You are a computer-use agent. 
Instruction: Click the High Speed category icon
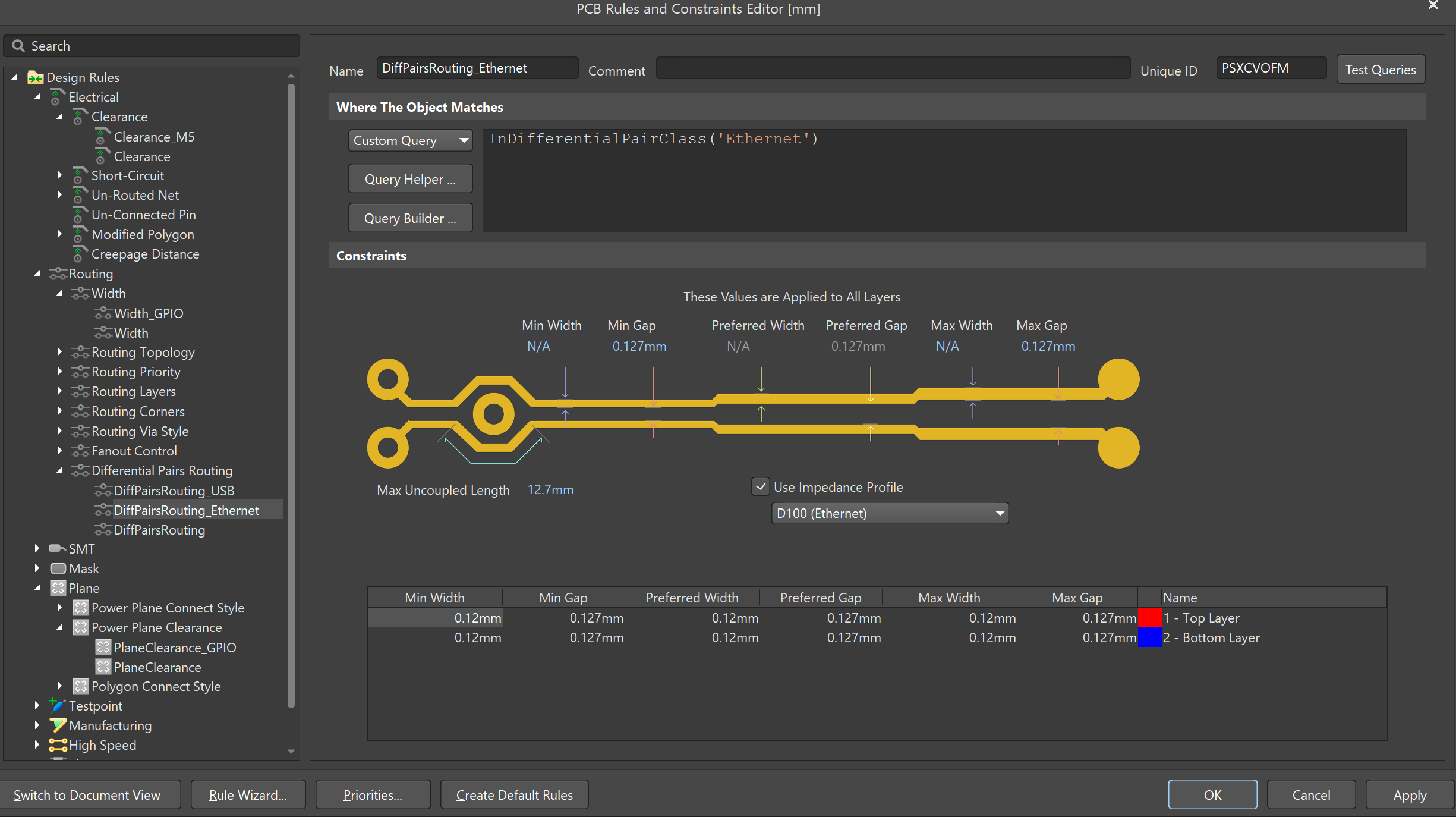[x=57, y=745]
